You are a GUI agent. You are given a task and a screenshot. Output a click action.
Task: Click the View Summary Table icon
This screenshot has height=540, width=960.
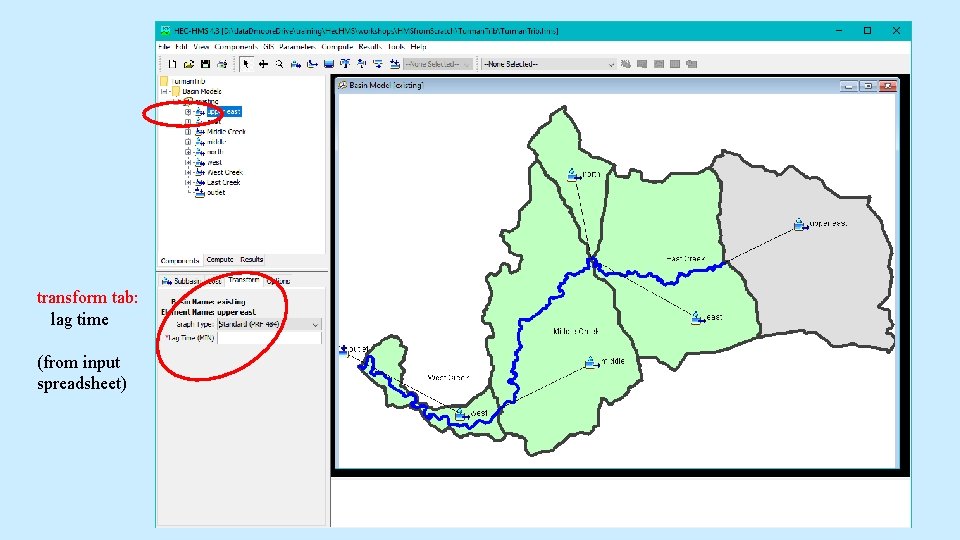click(675, 64)
